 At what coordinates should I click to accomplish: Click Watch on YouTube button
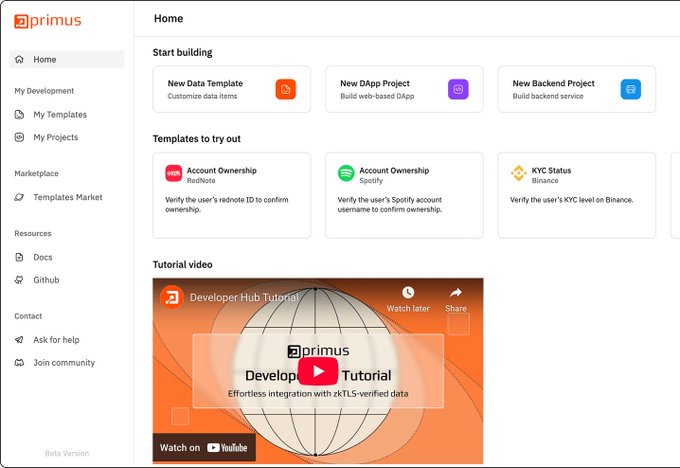tap(204, 448)
